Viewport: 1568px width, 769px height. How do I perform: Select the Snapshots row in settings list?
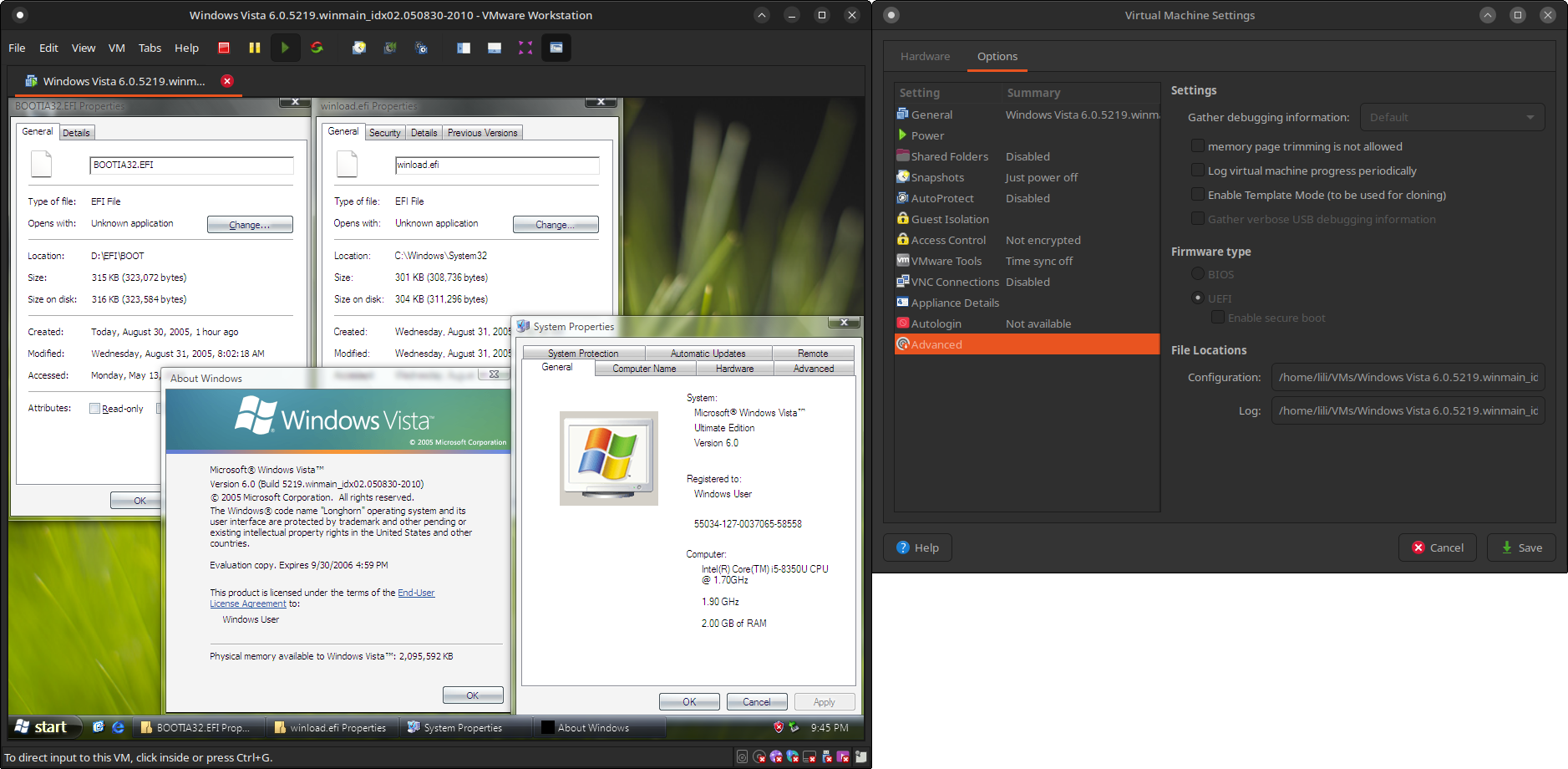pyautogui.click(x=937, y=177)
